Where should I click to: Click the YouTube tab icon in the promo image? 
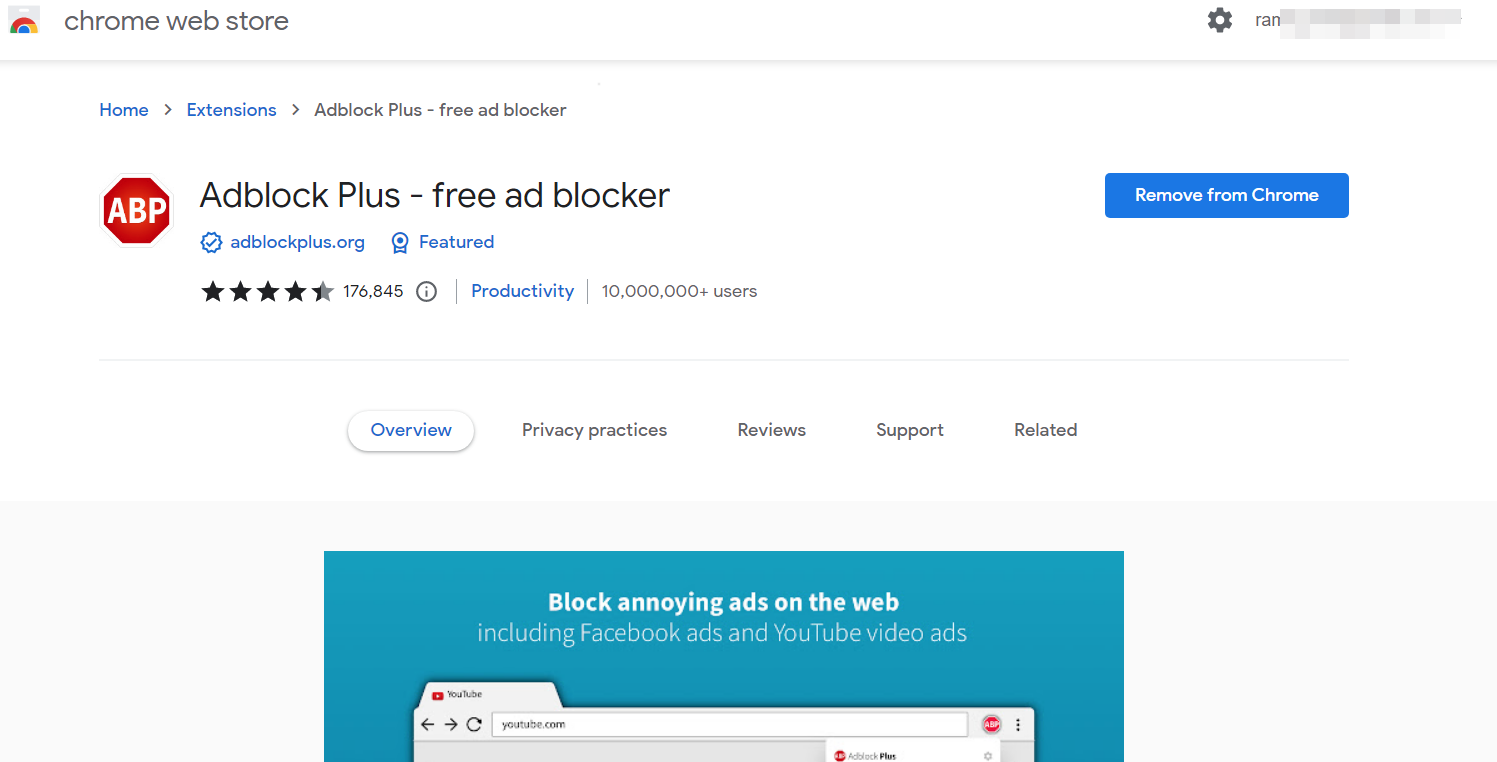click(x=436, y=694)
